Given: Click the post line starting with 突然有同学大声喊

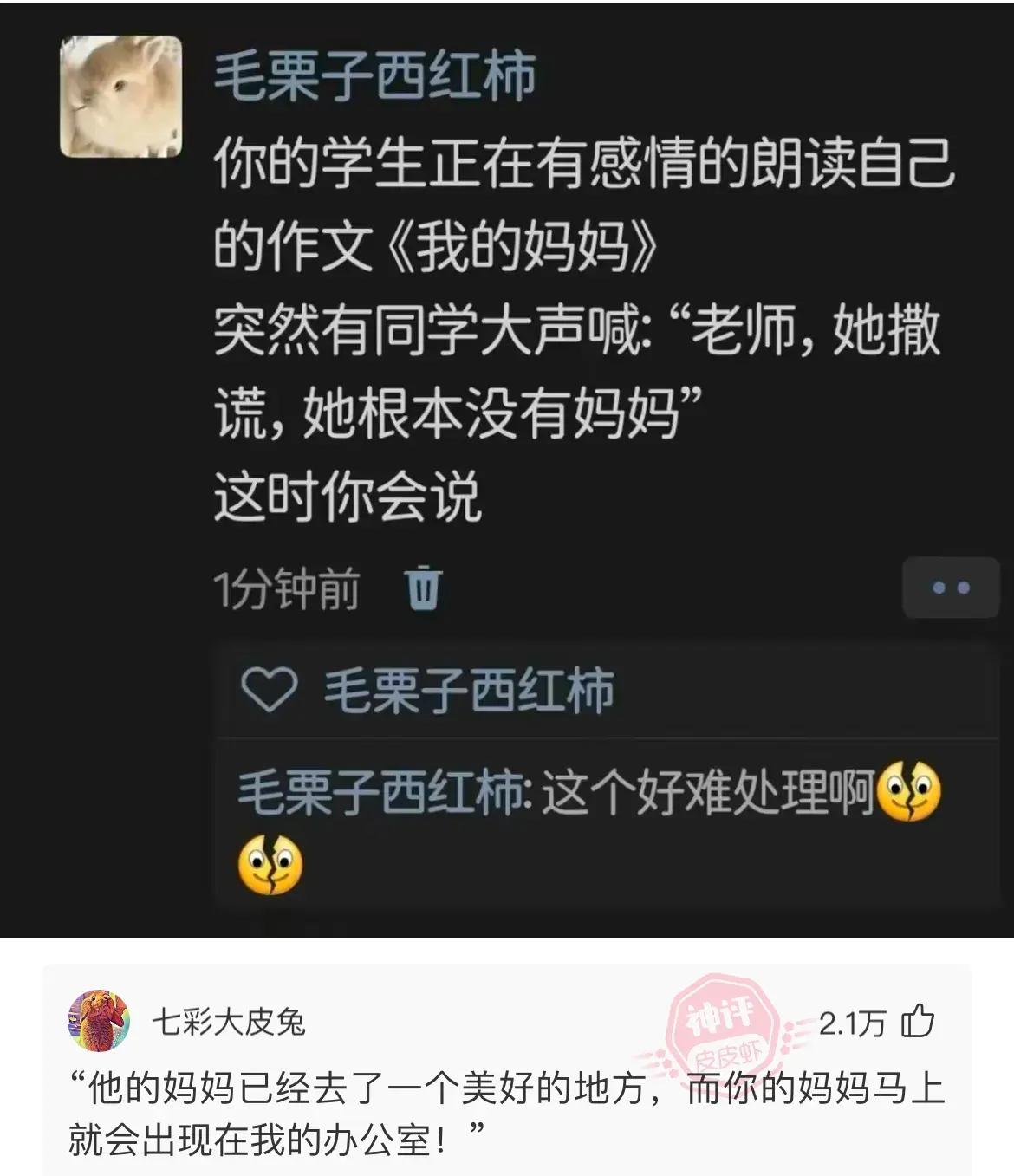Looking at the screenshot, I should pos(577,372).
